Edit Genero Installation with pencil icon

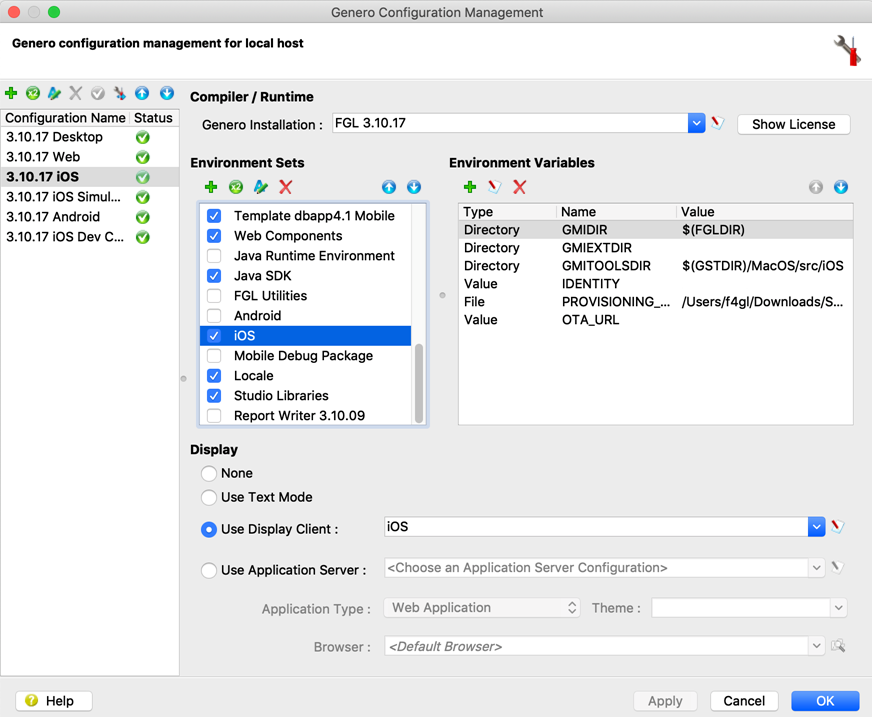tap(717, 123)
